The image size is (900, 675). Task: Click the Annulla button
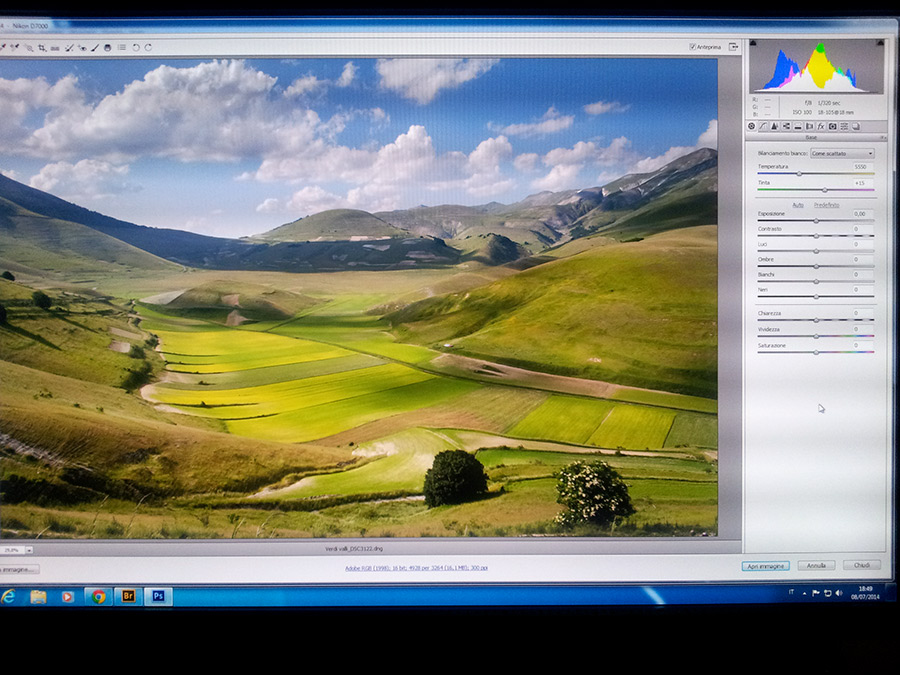pyautogui.click(x=816, y=565)
